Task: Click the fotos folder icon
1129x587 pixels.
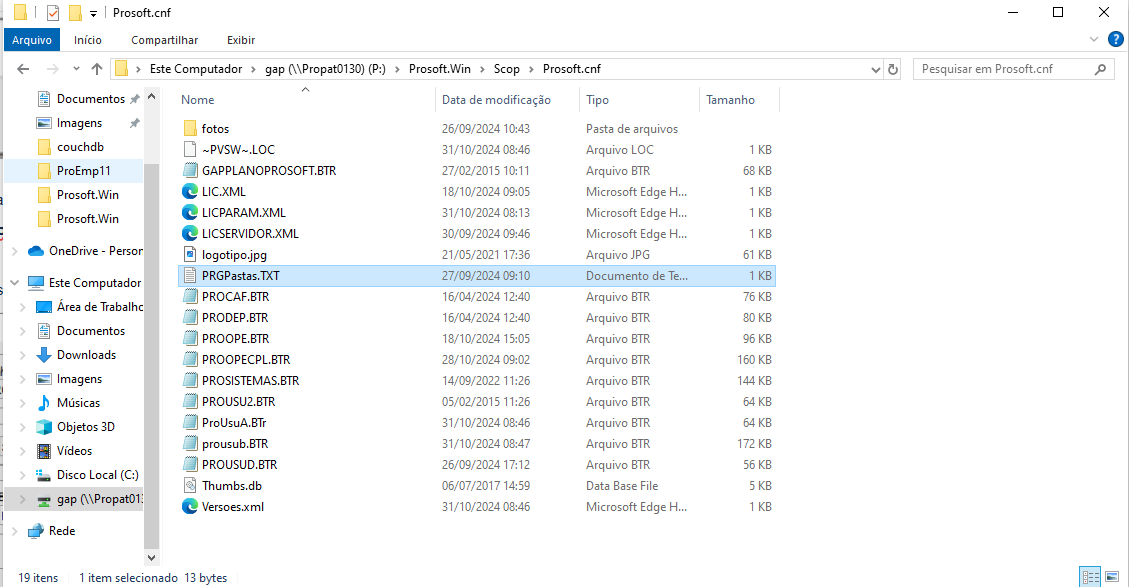Action: pos(190,129)
